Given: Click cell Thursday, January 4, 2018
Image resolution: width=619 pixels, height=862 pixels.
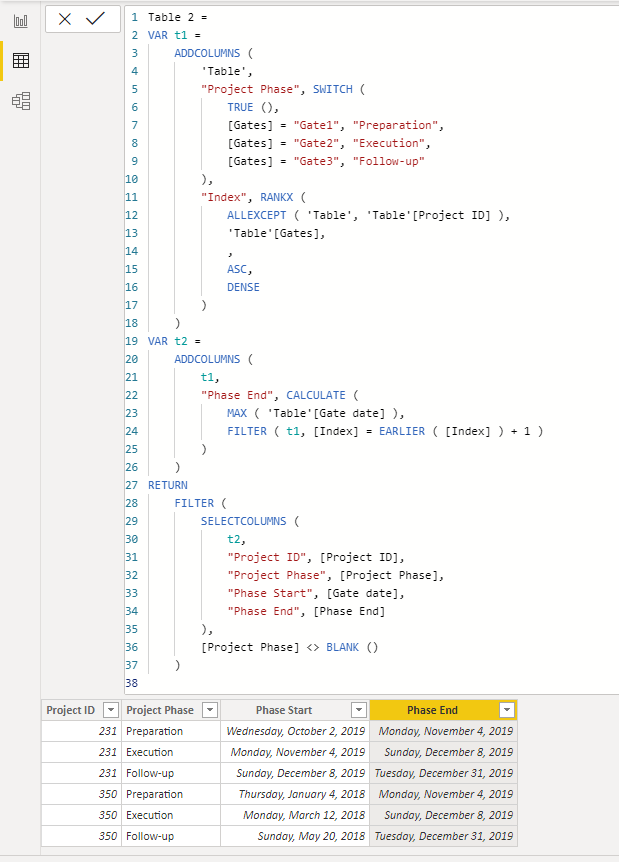Looking at the screenshot, I should 295,794.
